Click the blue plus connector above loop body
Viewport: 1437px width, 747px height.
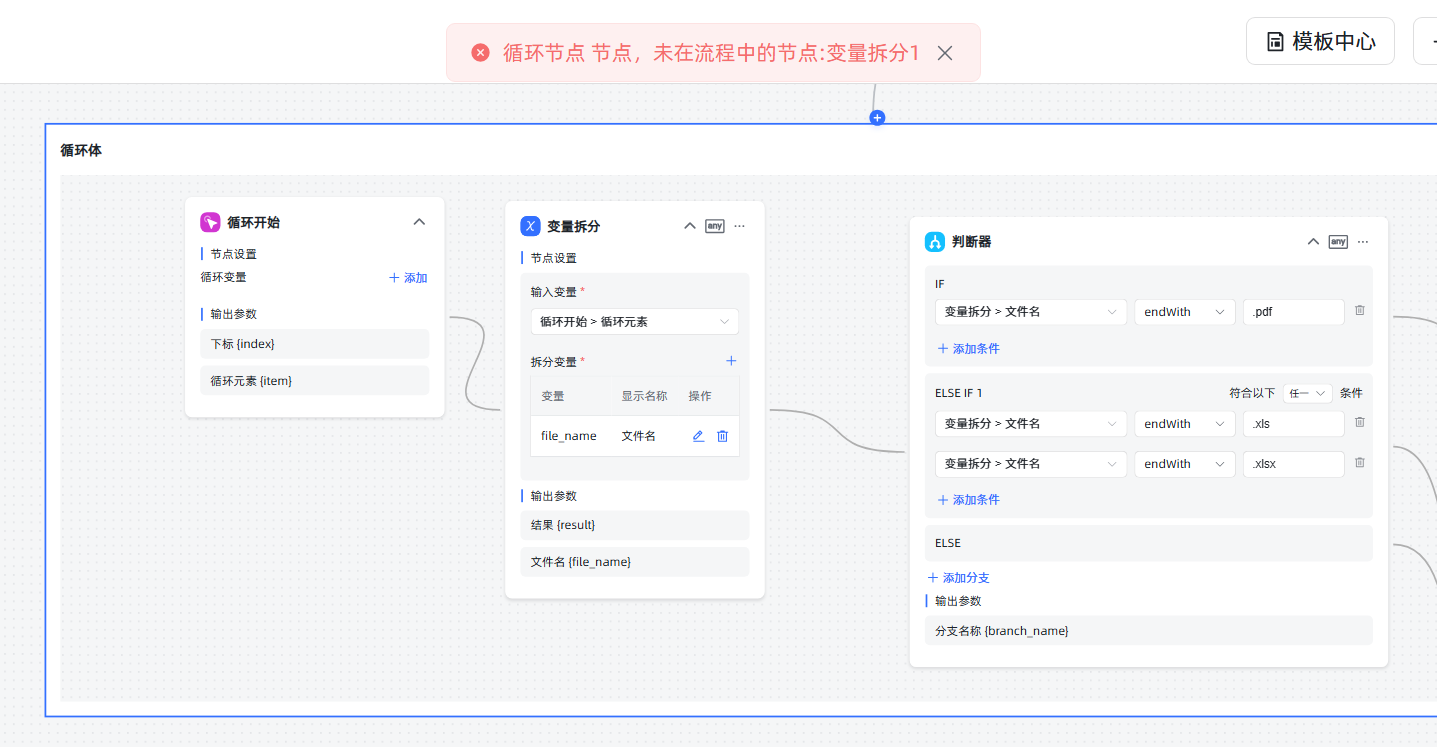[x=877, y=118]
